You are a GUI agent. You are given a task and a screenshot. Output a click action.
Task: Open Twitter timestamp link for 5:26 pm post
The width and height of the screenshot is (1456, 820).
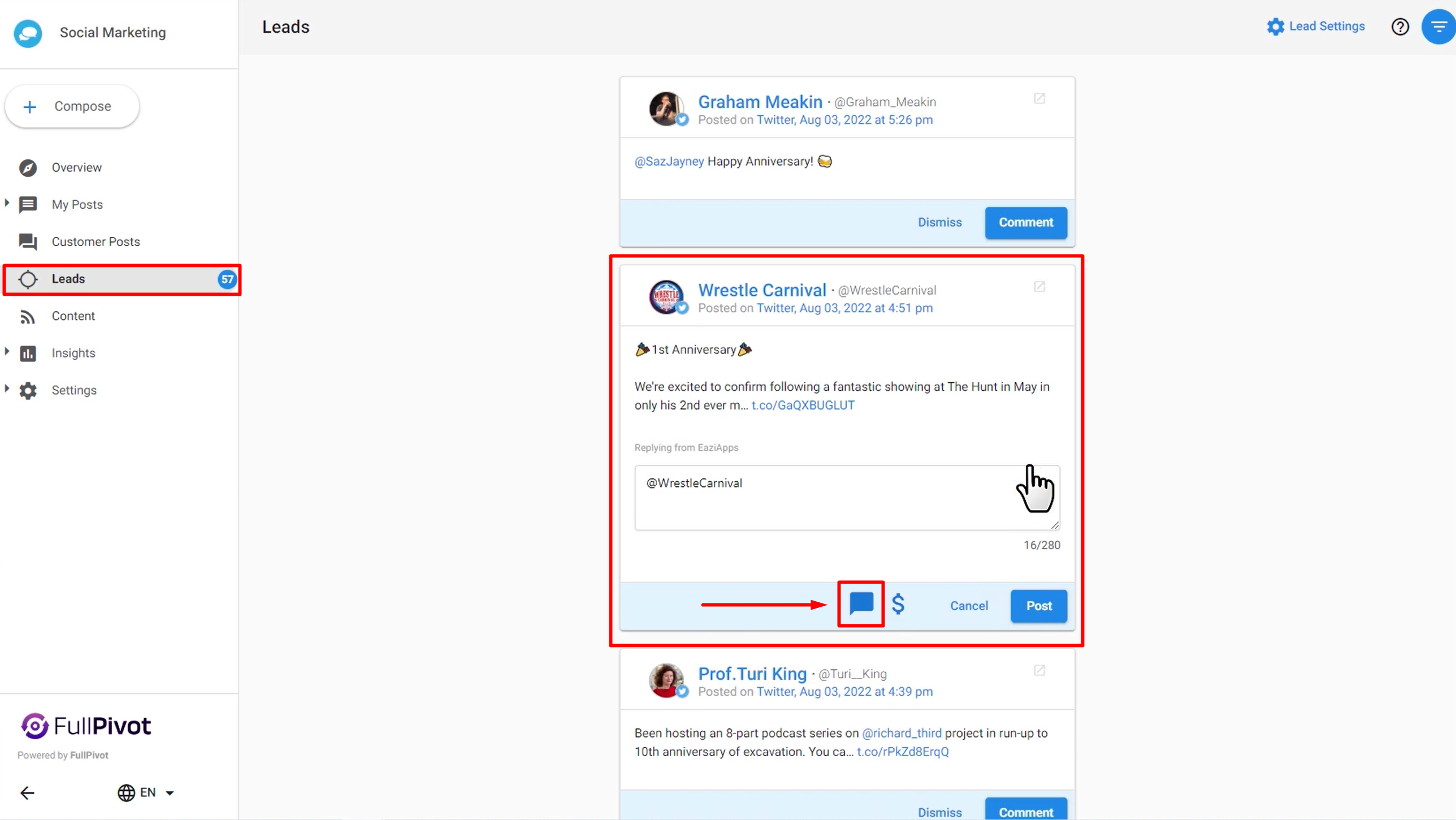[x=844, y=120]
